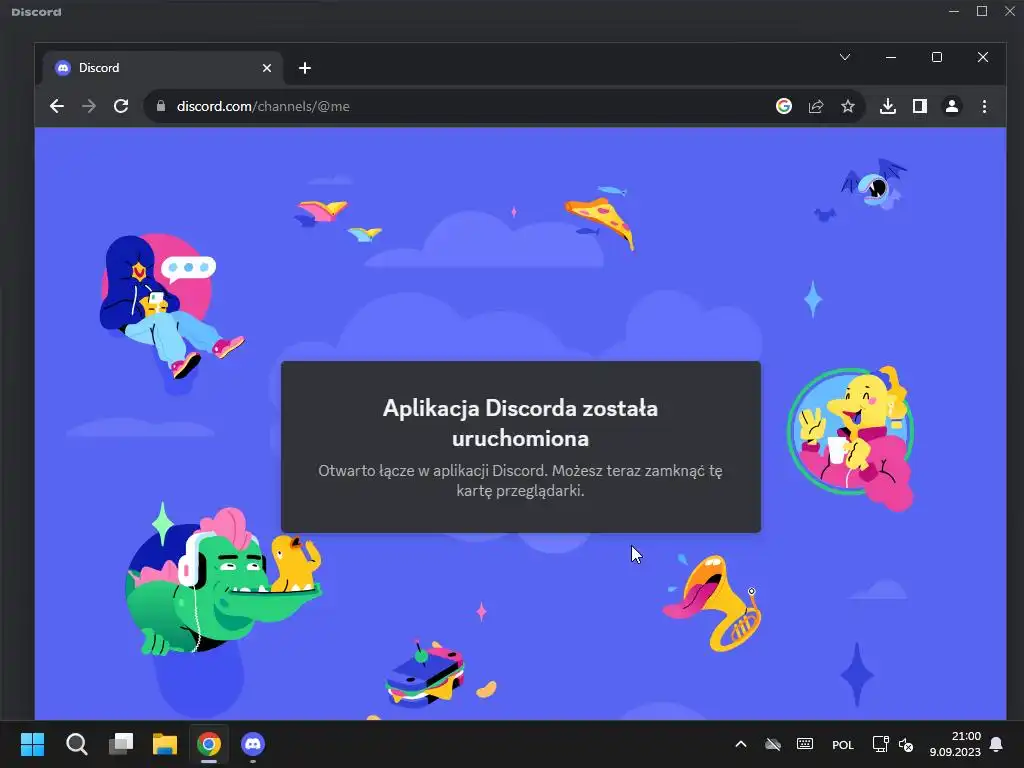
Task: Maximize the Chrome window
Action: click(936, 57)
